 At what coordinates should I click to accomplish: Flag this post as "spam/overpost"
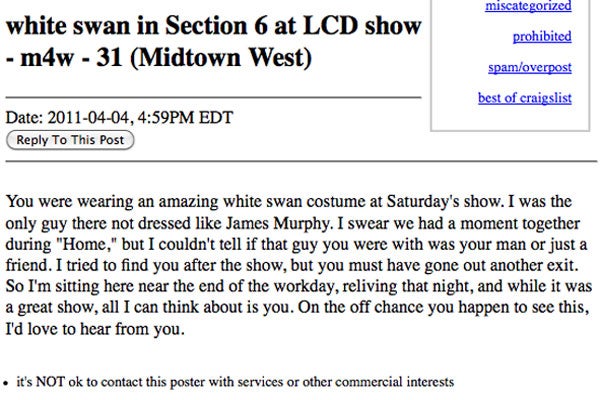[x=530, y=67]
